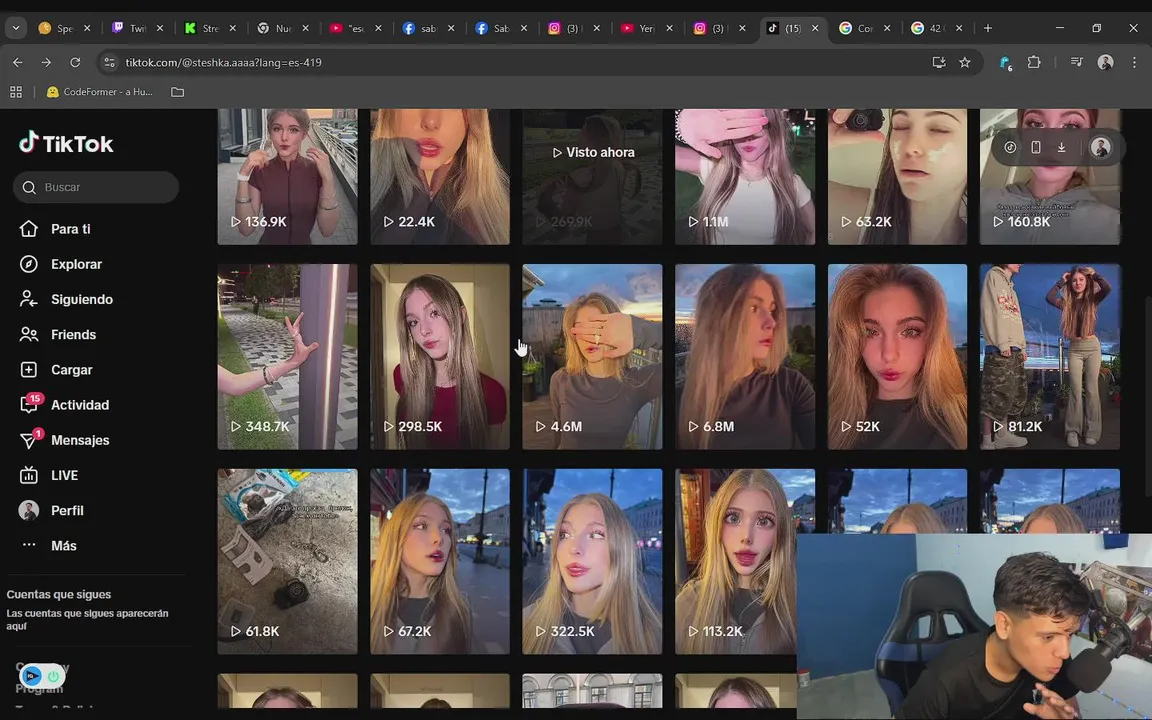Open the Chrome profile avatar in toolbar
Image resolution: width=1152 pixels, height=720 pixels.
click(x=1105, y=62)
